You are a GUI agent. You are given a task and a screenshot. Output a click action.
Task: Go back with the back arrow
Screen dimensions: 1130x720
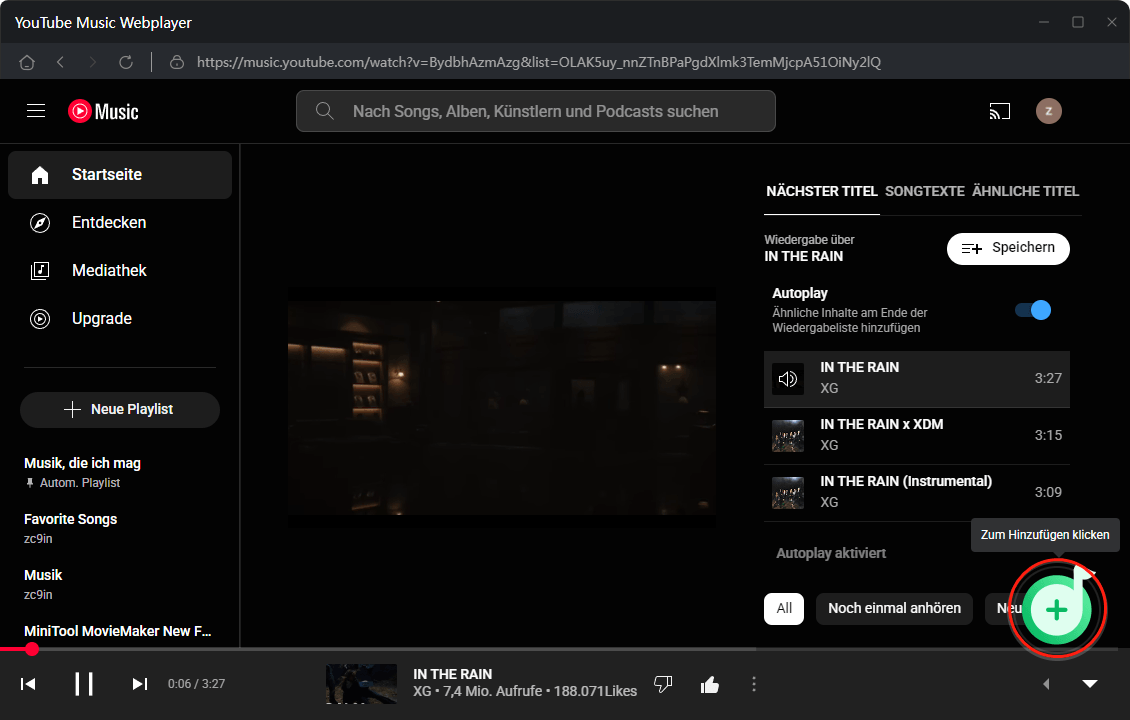coord(61,63)
